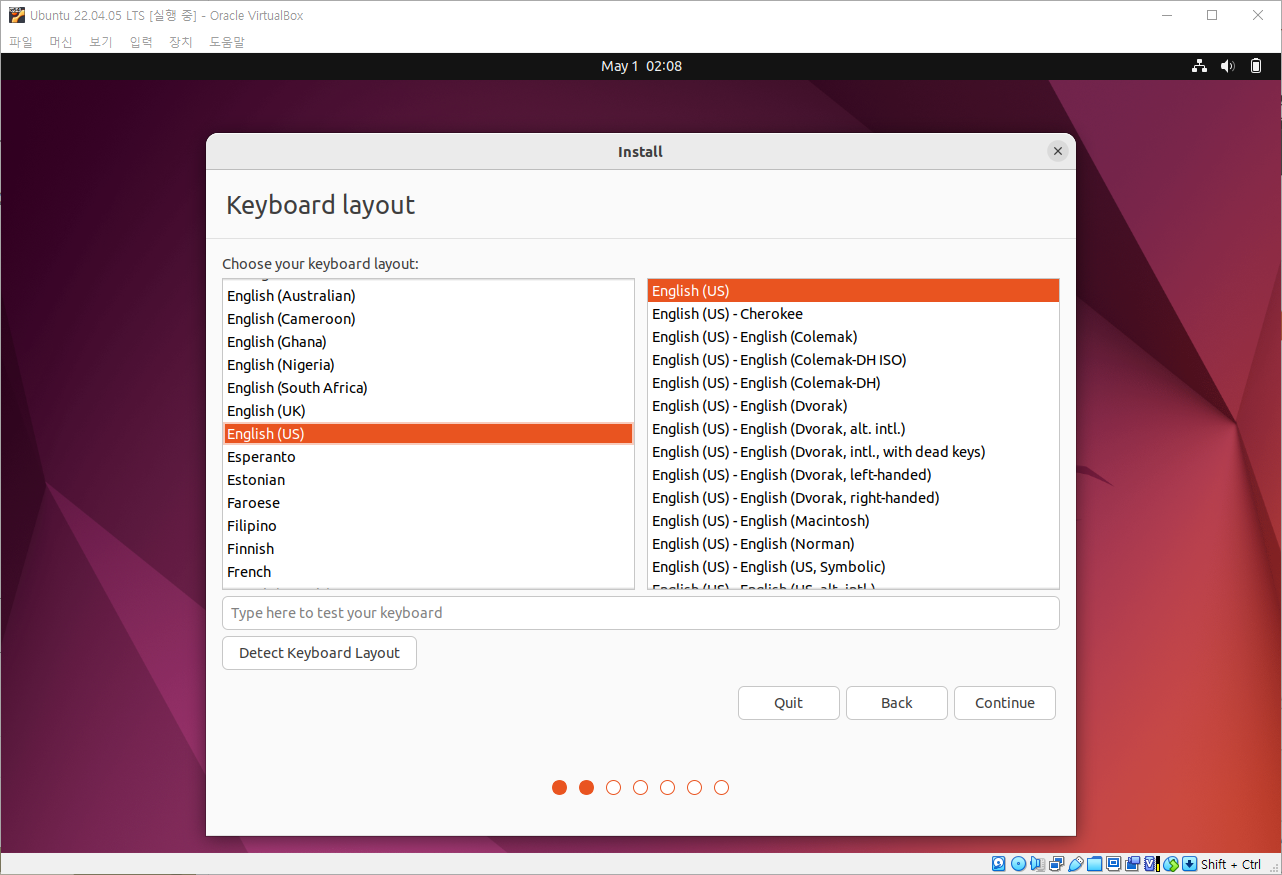
Task: Click the VirtualBox CPU virtualization status icon
Action: click(1152, 864)
